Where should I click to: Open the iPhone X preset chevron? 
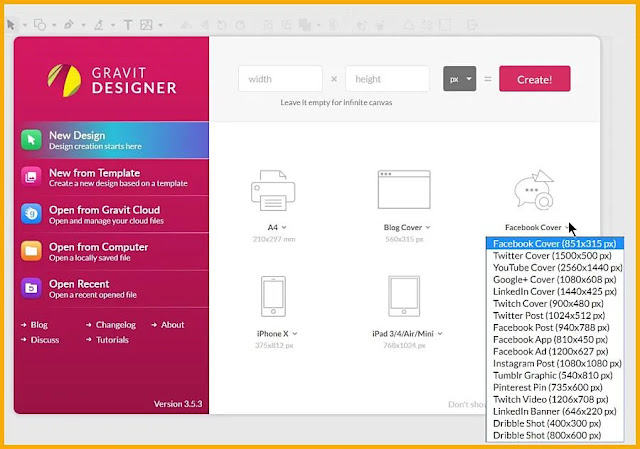coord(295,334)
